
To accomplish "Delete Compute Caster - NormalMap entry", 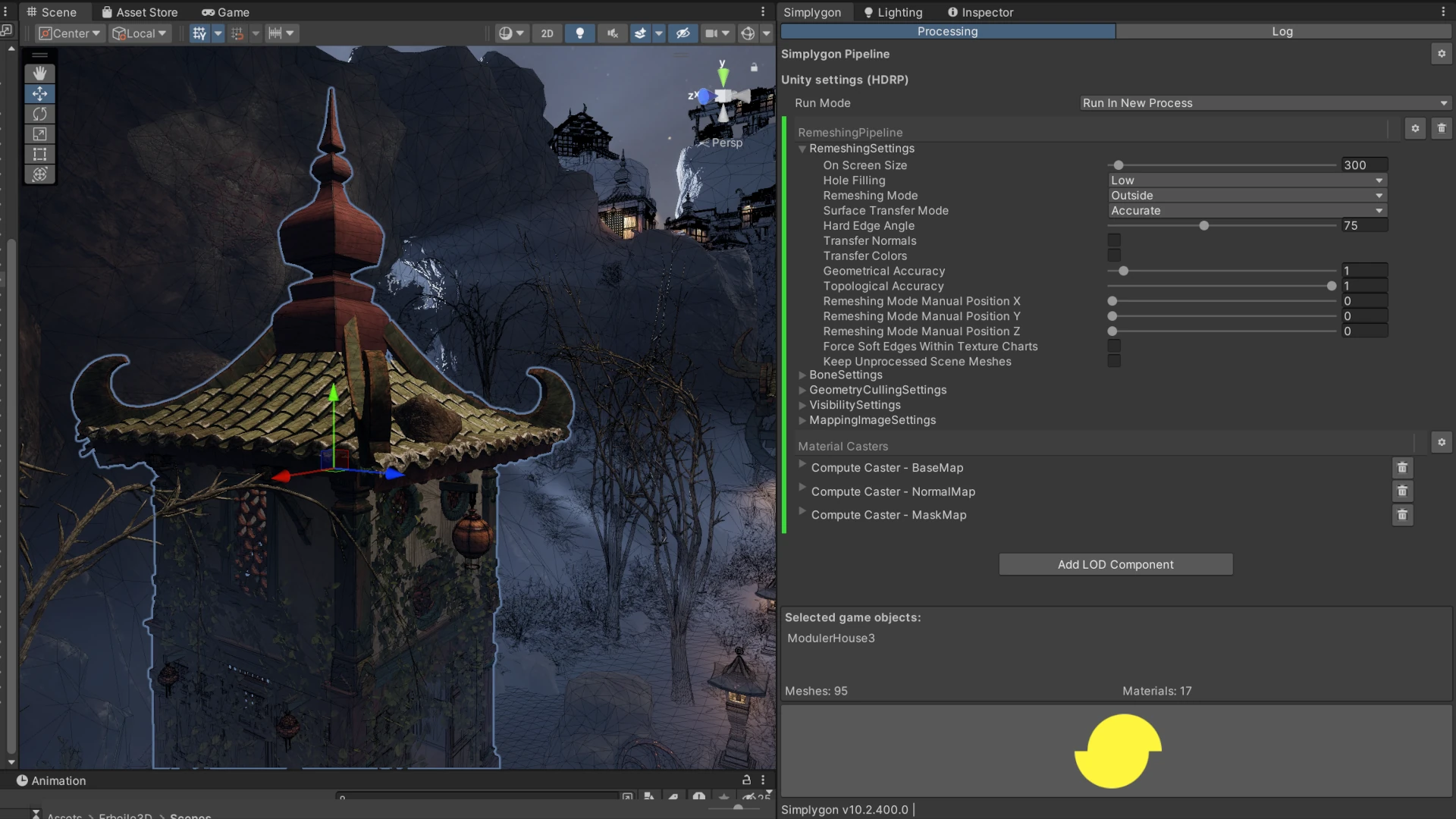I will [x=1402, y=491].
